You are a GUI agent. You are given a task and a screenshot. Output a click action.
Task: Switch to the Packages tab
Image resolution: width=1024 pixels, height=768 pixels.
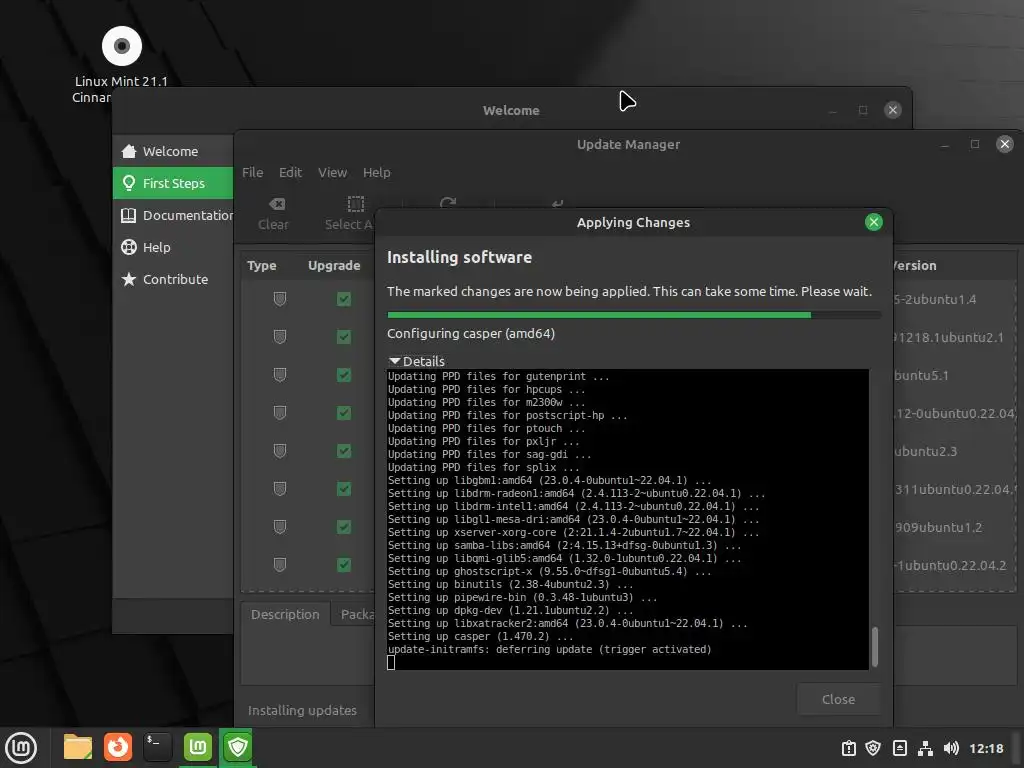point(353,615)
